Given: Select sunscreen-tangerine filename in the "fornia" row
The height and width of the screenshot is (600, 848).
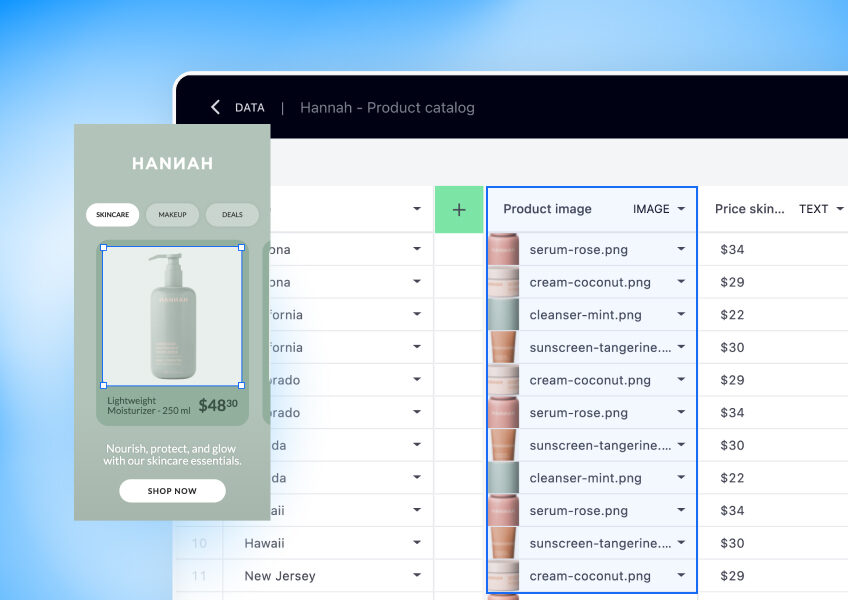Looking at the screenshot, I should click(600, 347).
